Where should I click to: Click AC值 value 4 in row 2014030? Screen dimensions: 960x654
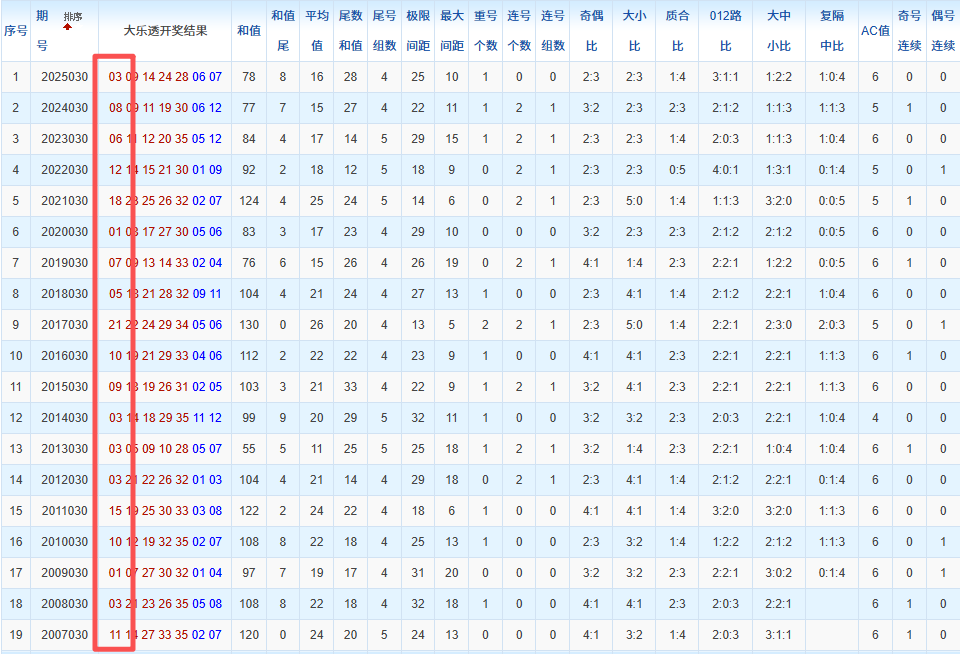[x=876, y=418]
